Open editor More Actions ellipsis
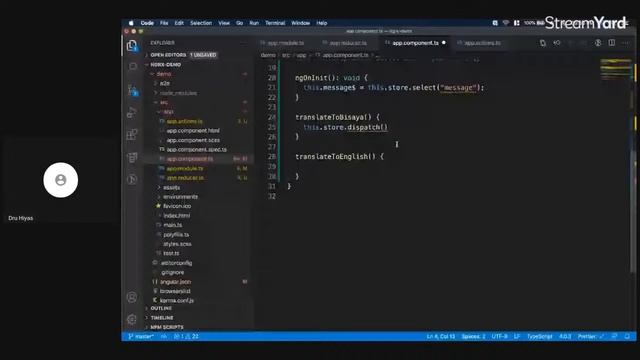Screen dimensions: 640x360 coord(626,43)
